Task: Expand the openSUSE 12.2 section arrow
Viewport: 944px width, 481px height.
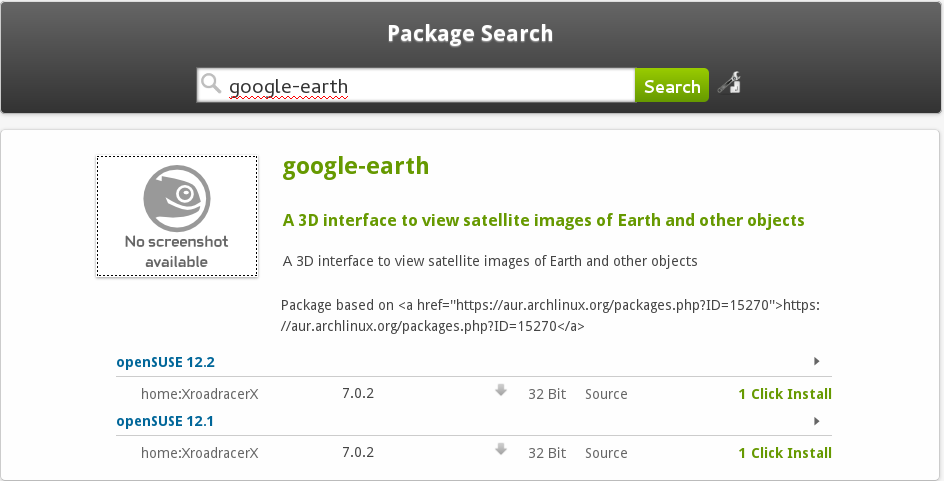Action: pyautogui.click(x=817, y=362)
